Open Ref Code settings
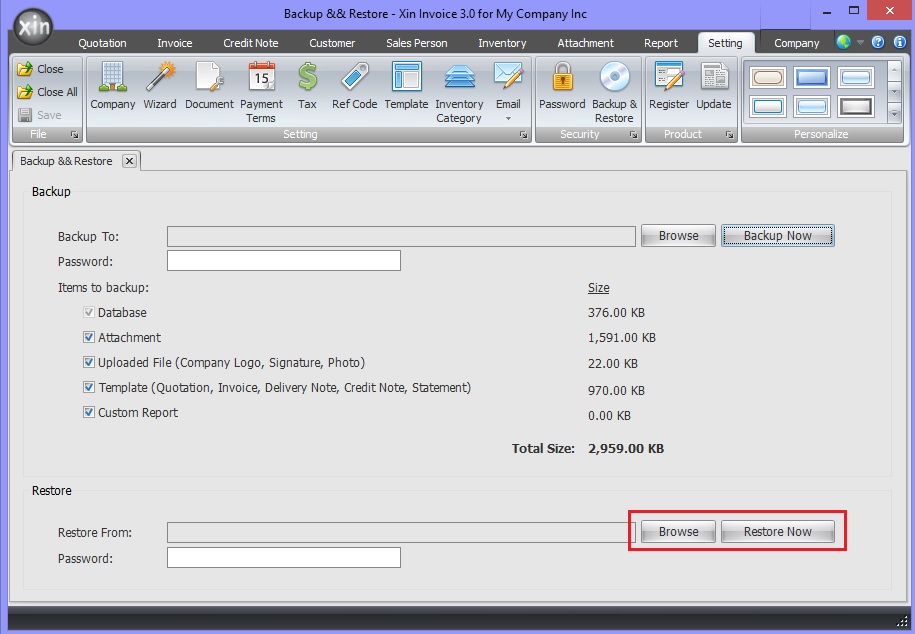Screen dimensions: 915x634 [x=355, y=86]
